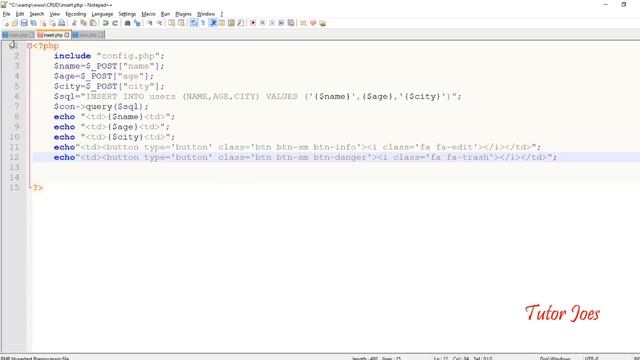Click 'btn-danger' text on line 12
The height and width of the screenshot is (360, 640).
(340, 157)
